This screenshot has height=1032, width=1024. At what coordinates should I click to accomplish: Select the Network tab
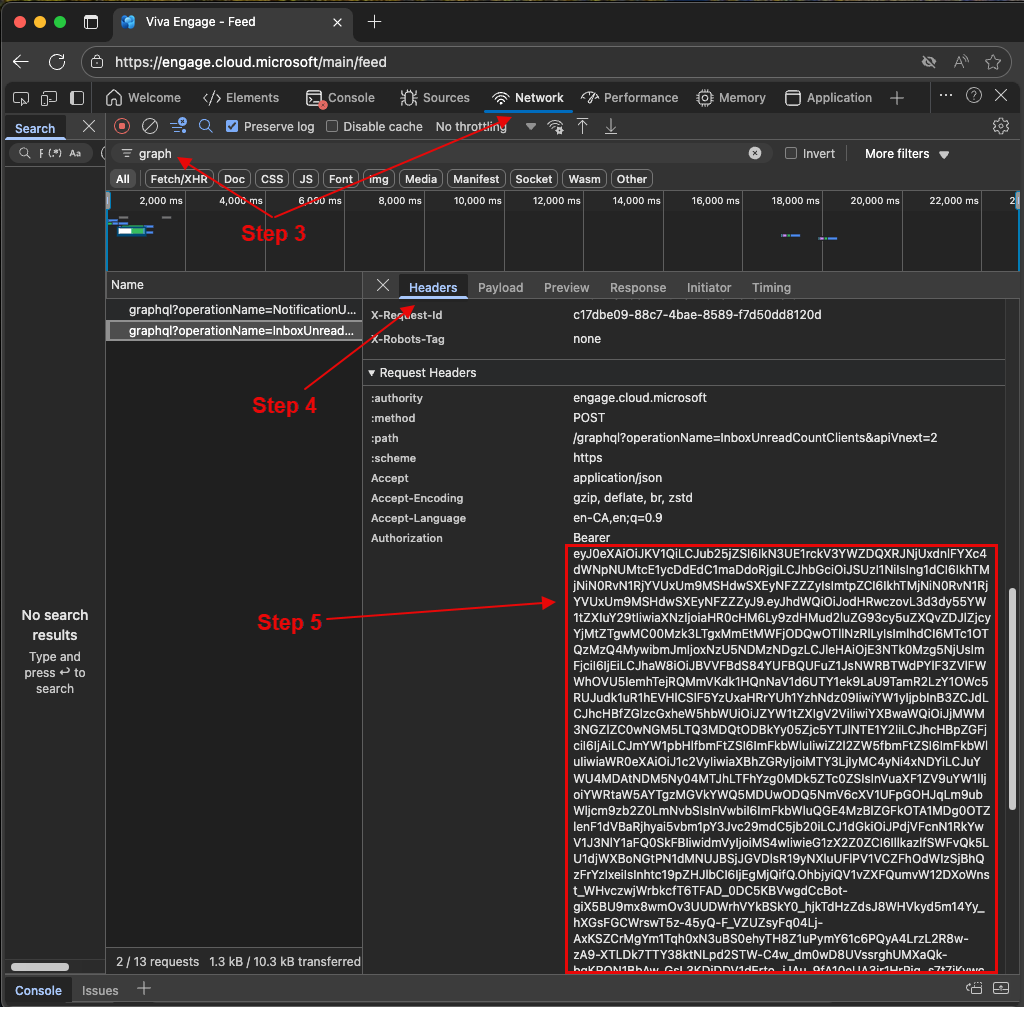coord(528,98)
